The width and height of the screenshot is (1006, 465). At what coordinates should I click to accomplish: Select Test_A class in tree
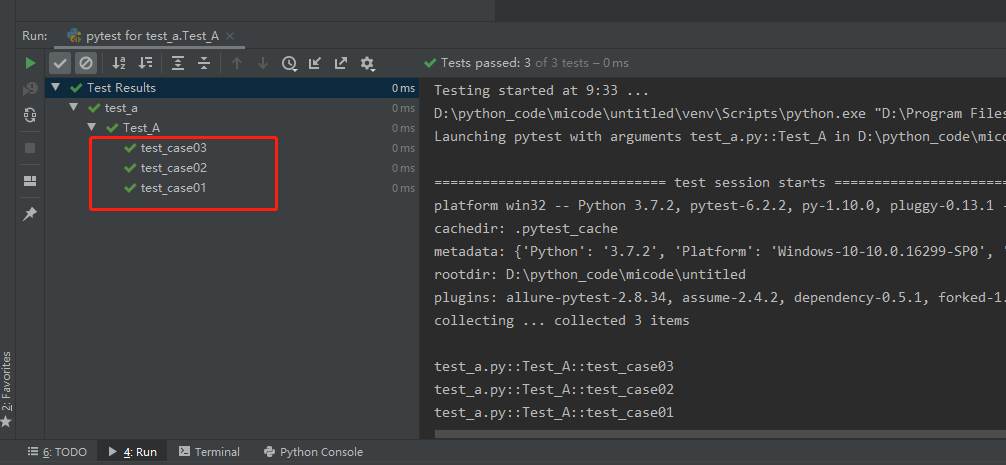coord(141,128)
